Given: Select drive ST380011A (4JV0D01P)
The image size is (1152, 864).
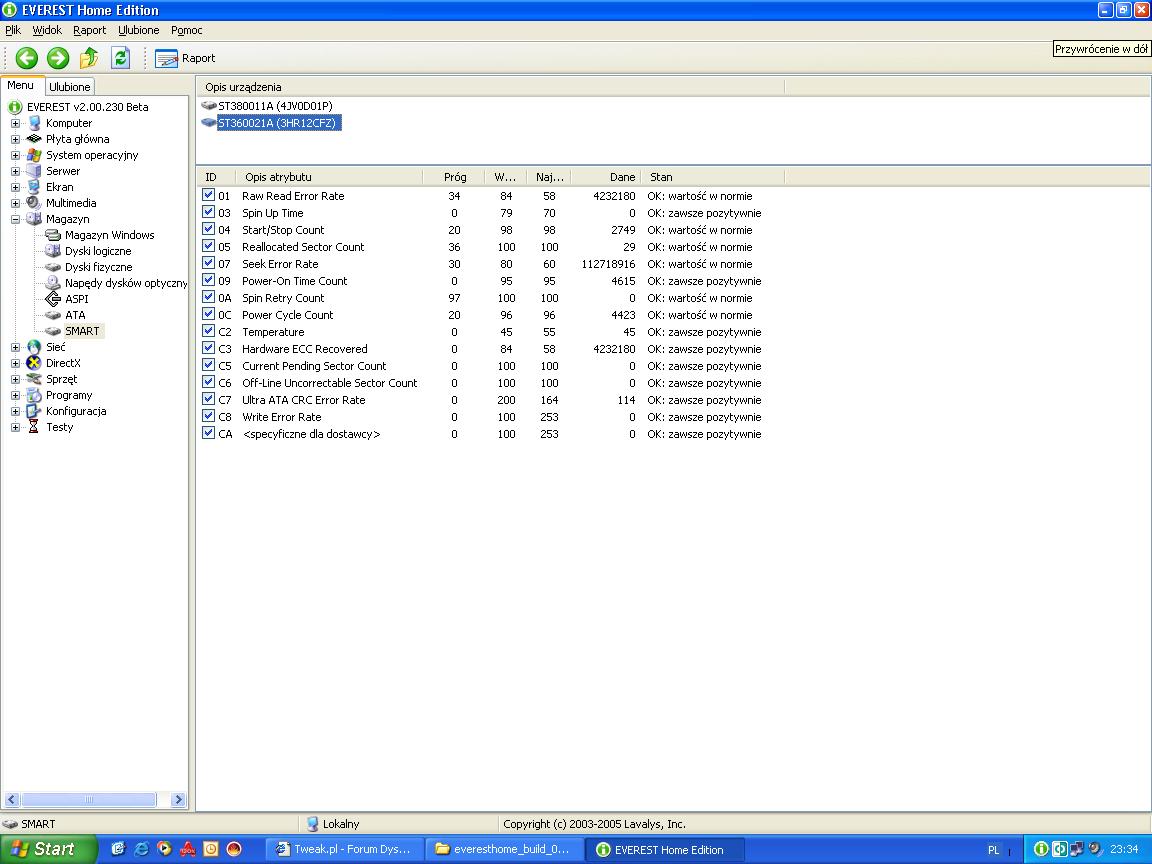Looking at the screenshot, I should (x=275, y=106).
